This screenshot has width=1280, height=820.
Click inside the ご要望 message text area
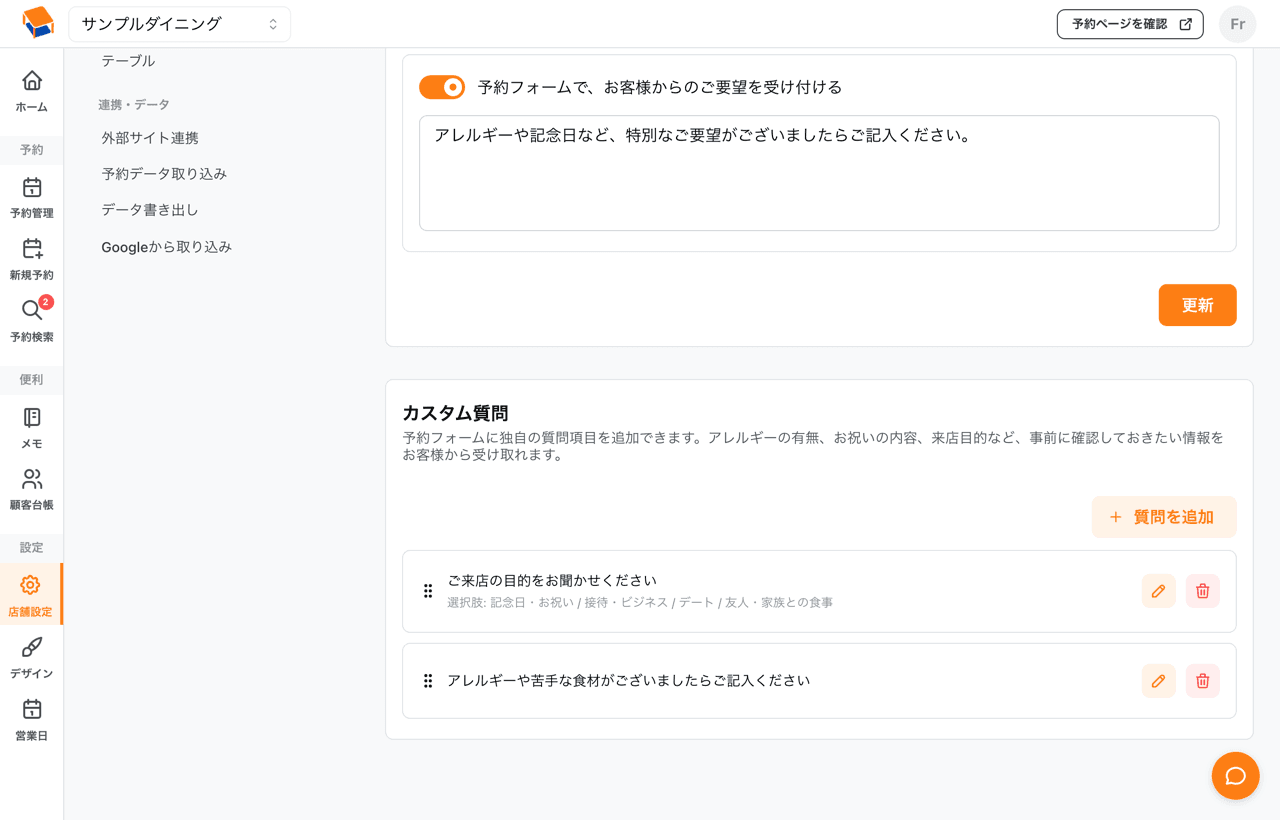[819, 173]
